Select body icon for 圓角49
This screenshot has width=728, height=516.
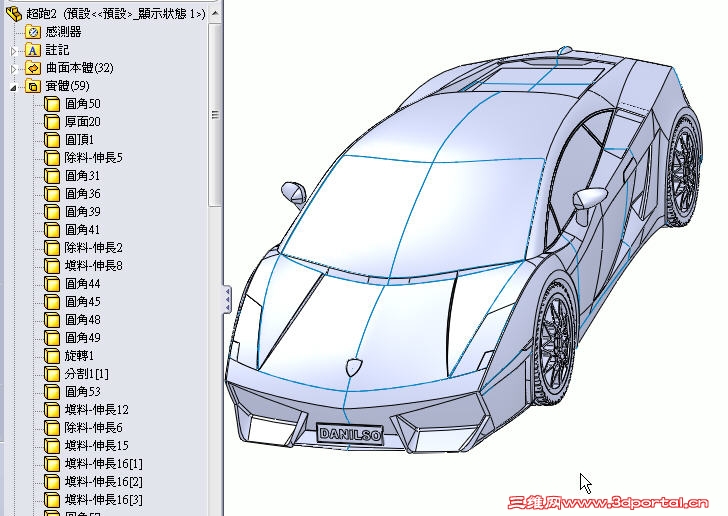tap(52, 338)
